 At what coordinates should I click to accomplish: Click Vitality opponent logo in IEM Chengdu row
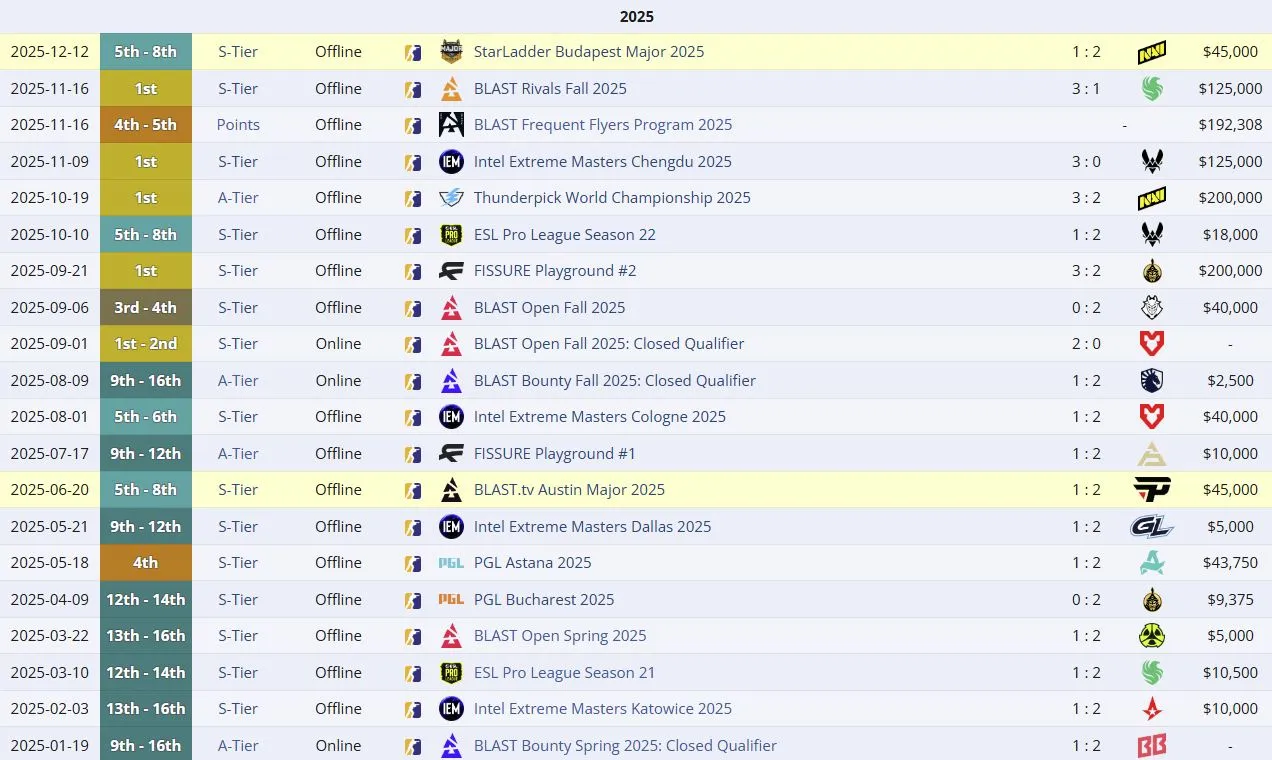[x=1152, y=161]
